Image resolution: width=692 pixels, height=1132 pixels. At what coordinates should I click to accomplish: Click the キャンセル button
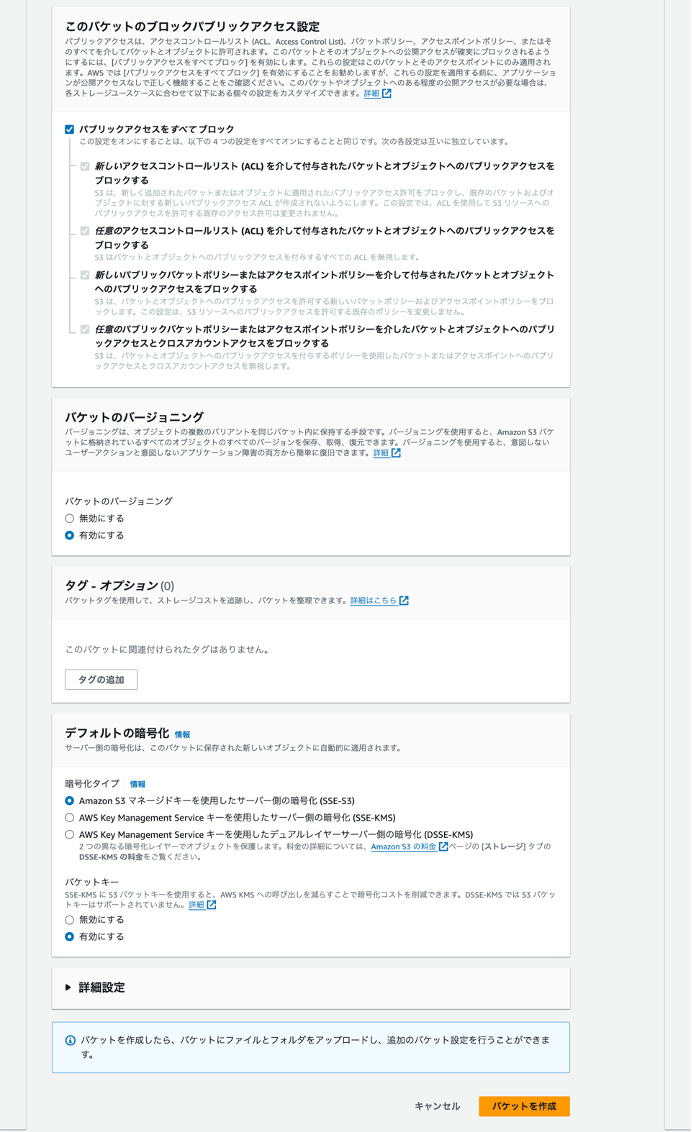(437, 1106)
